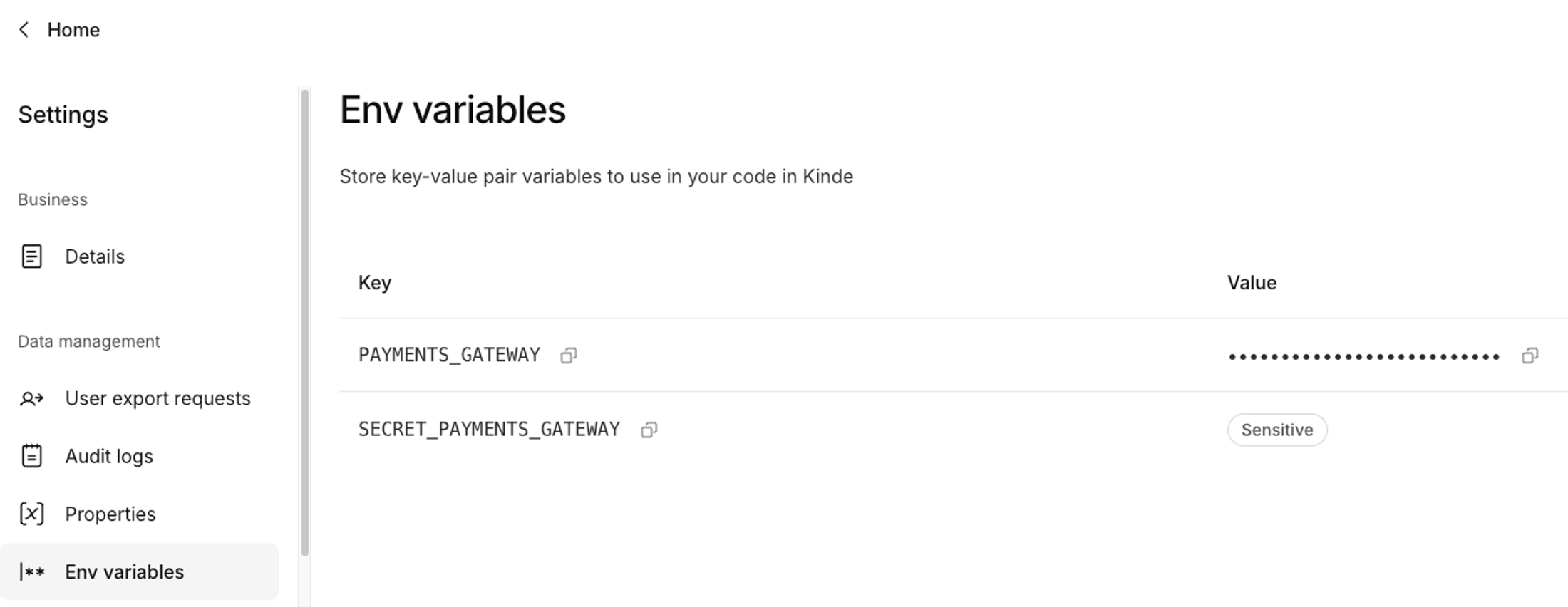Click the back chevron beside Home

(24, 29)
